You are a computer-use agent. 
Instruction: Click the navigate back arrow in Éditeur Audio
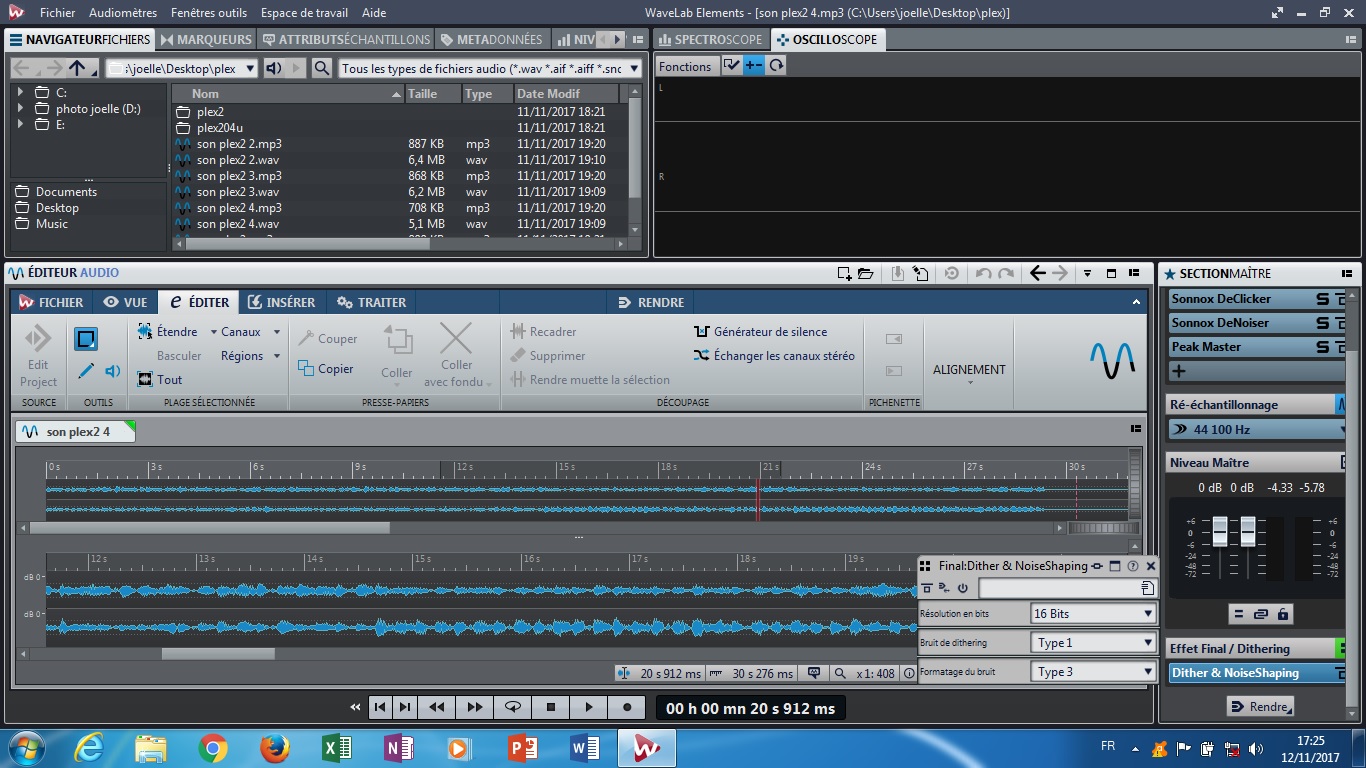pyautogui.click(x=1037, y=273)
